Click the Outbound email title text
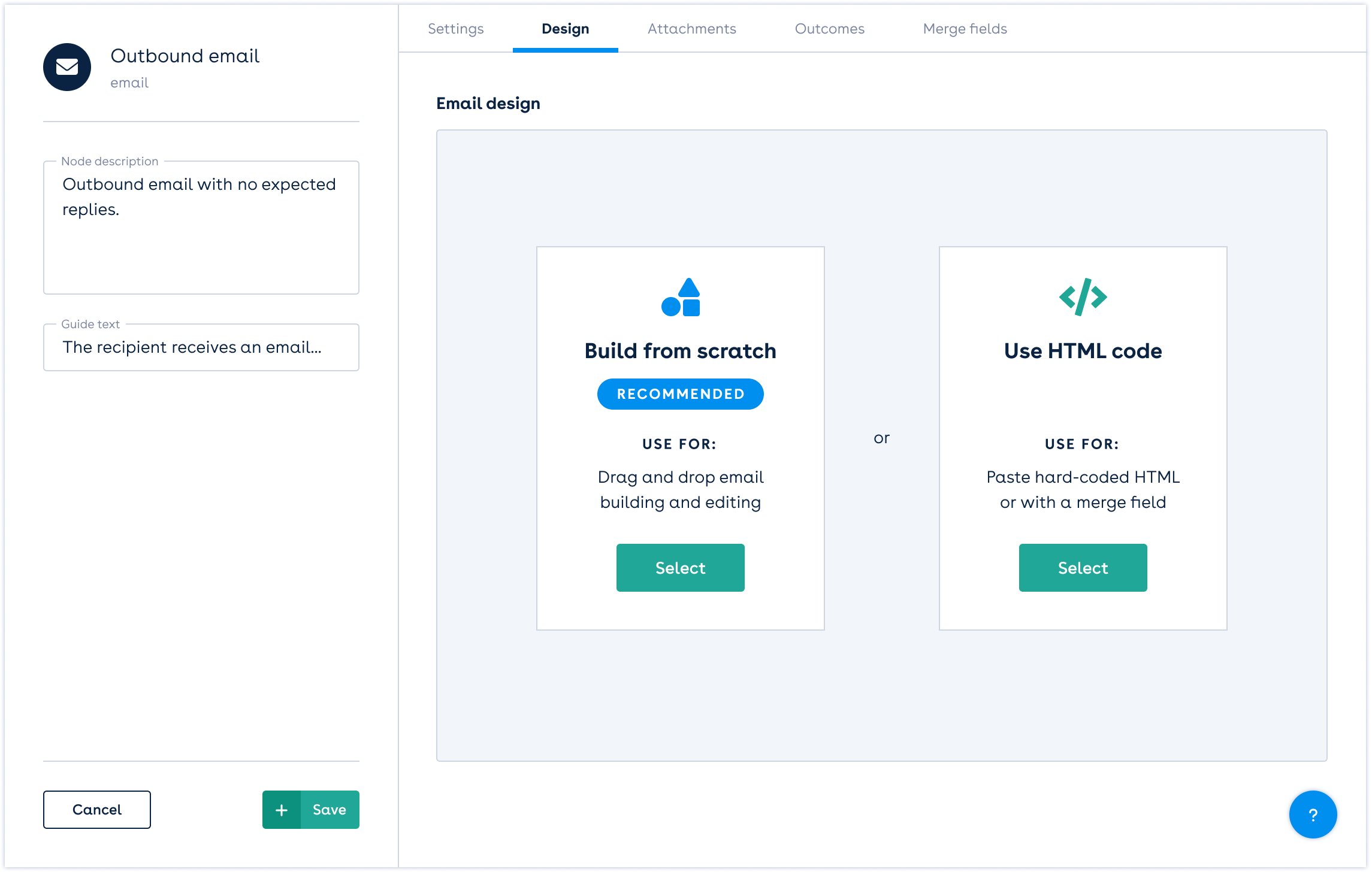This screenshot has height=872, width=1372. pyautogui.click(x=185, y=56)
